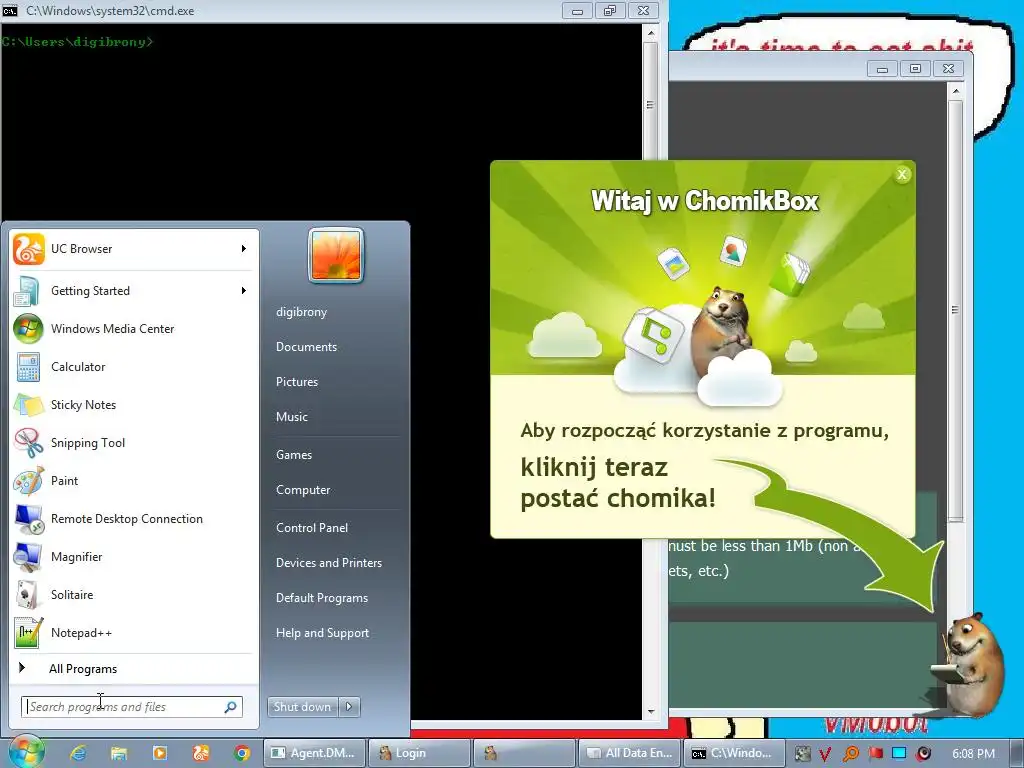Switch to unlabeled hamster taskbar window
Viewport: 1024px width, 768px height.
tap(524, 753)
